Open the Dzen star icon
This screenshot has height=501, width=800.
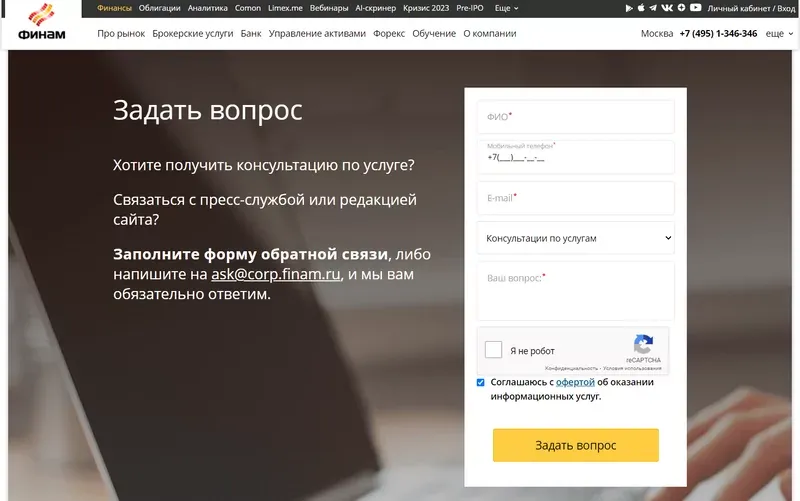pos(681,8)
